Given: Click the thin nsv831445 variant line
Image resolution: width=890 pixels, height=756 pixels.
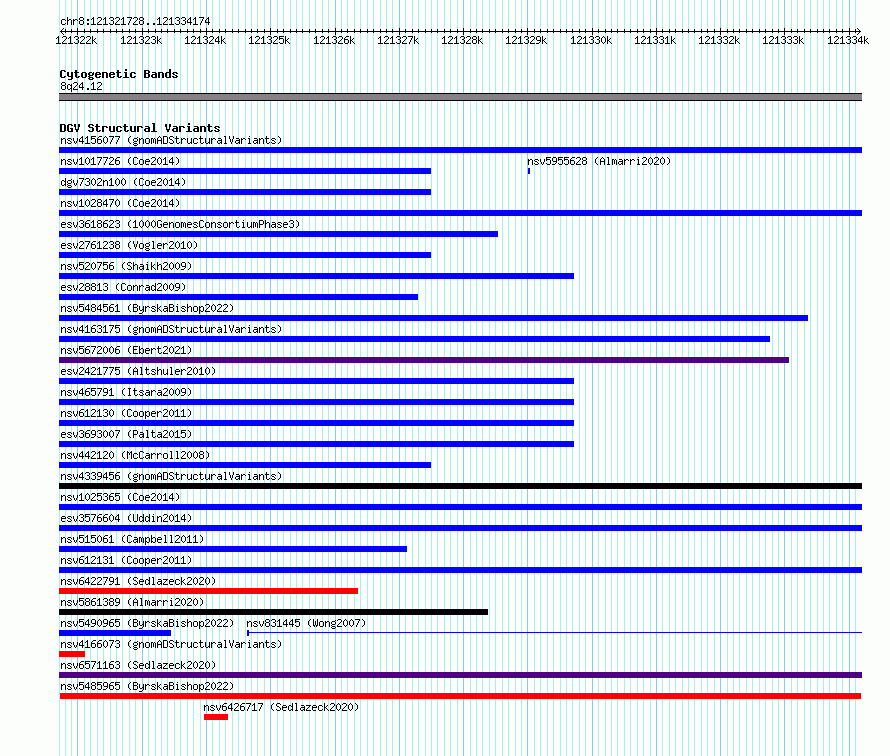Looking at the screenshot, I should pos(555,632).
